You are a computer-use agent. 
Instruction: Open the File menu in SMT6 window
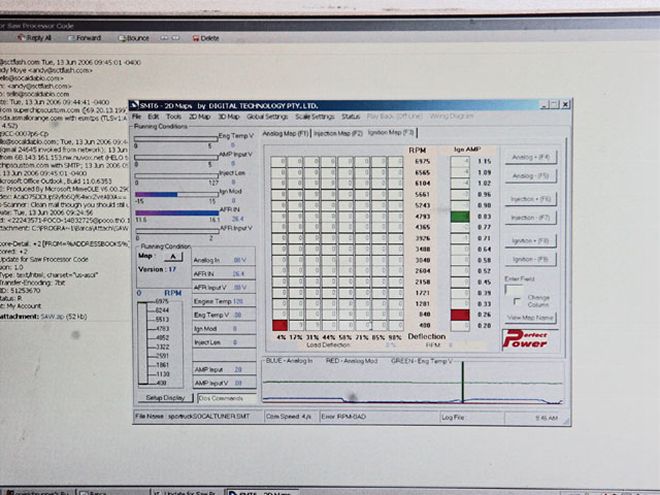click(136, 116)
